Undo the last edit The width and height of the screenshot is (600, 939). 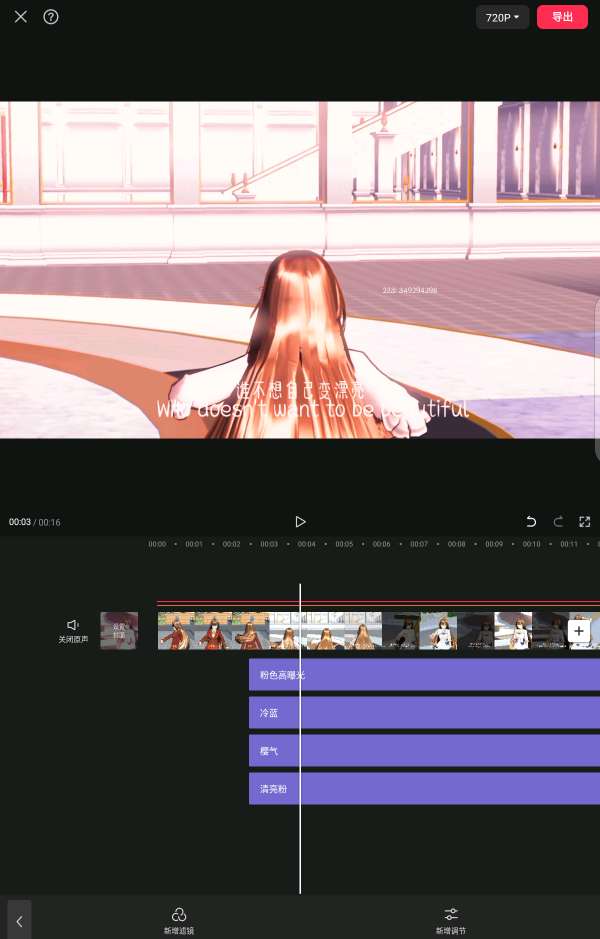pyautogui.click(x=531, y=522)
